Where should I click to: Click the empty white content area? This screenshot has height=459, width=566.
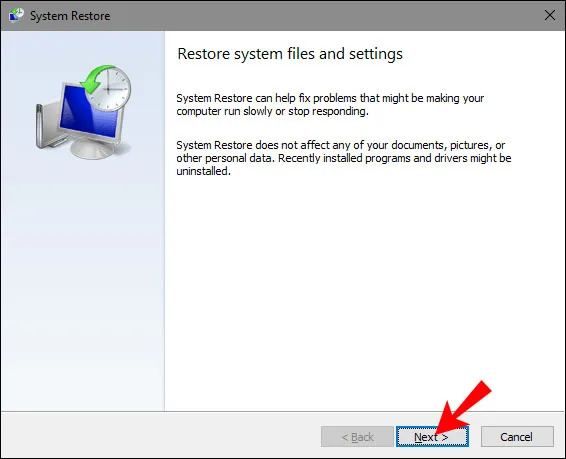pos(365,289)
